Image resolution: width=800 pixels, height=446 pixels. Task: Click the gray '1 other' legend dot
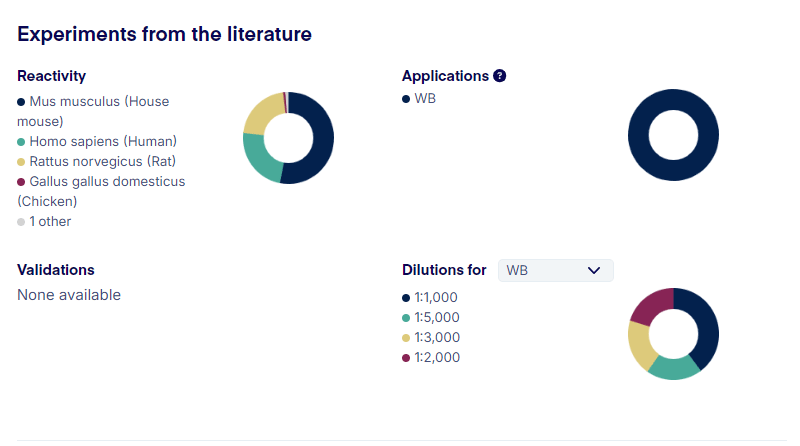[21, 222]
